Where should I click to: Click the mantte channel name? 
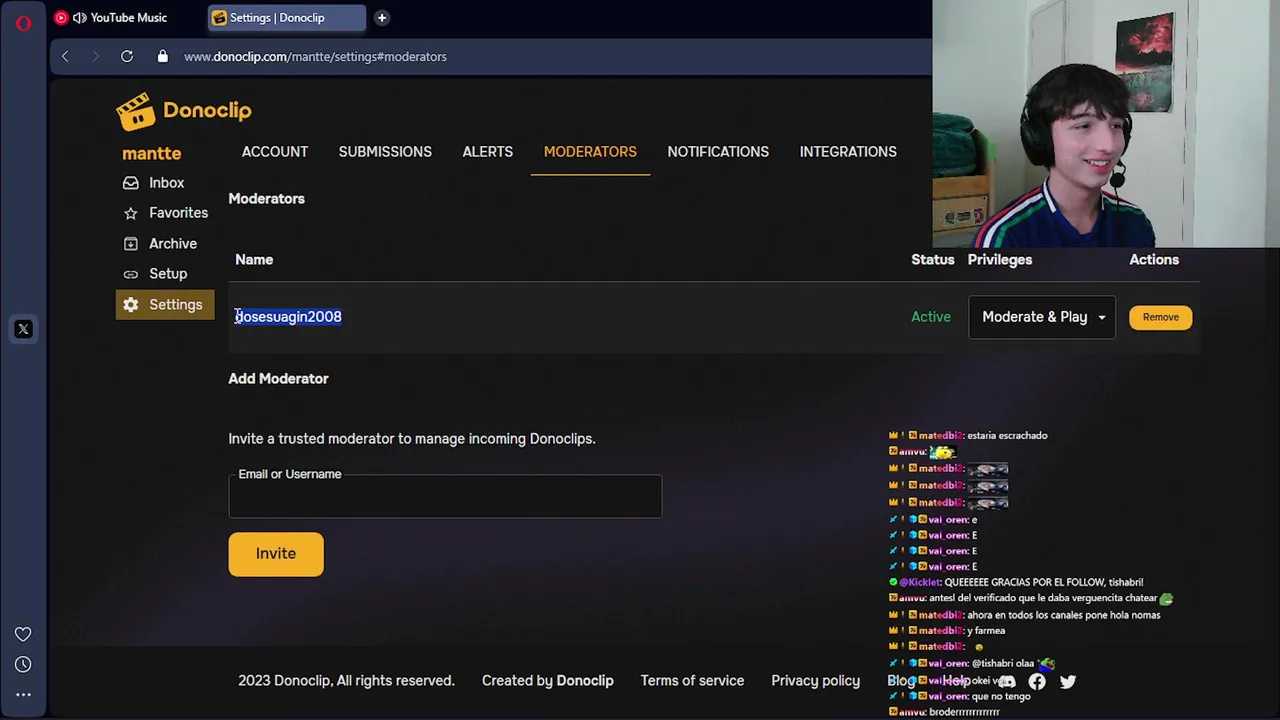pos(152,153)
